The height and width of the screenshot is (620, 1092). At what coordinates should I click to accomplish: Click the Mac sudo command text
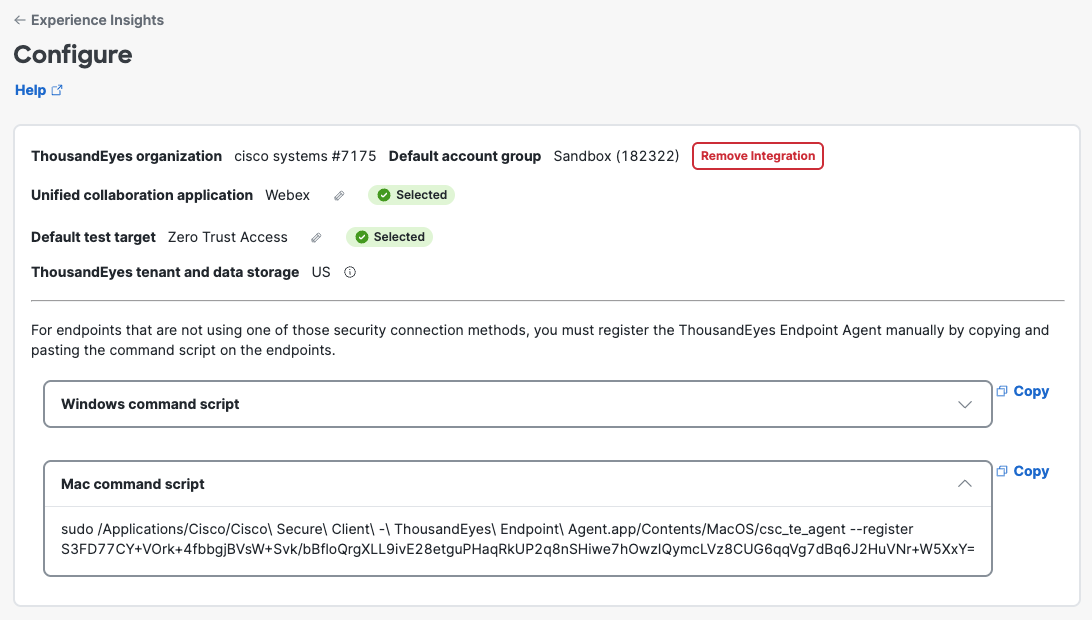[x=487, y=529]
